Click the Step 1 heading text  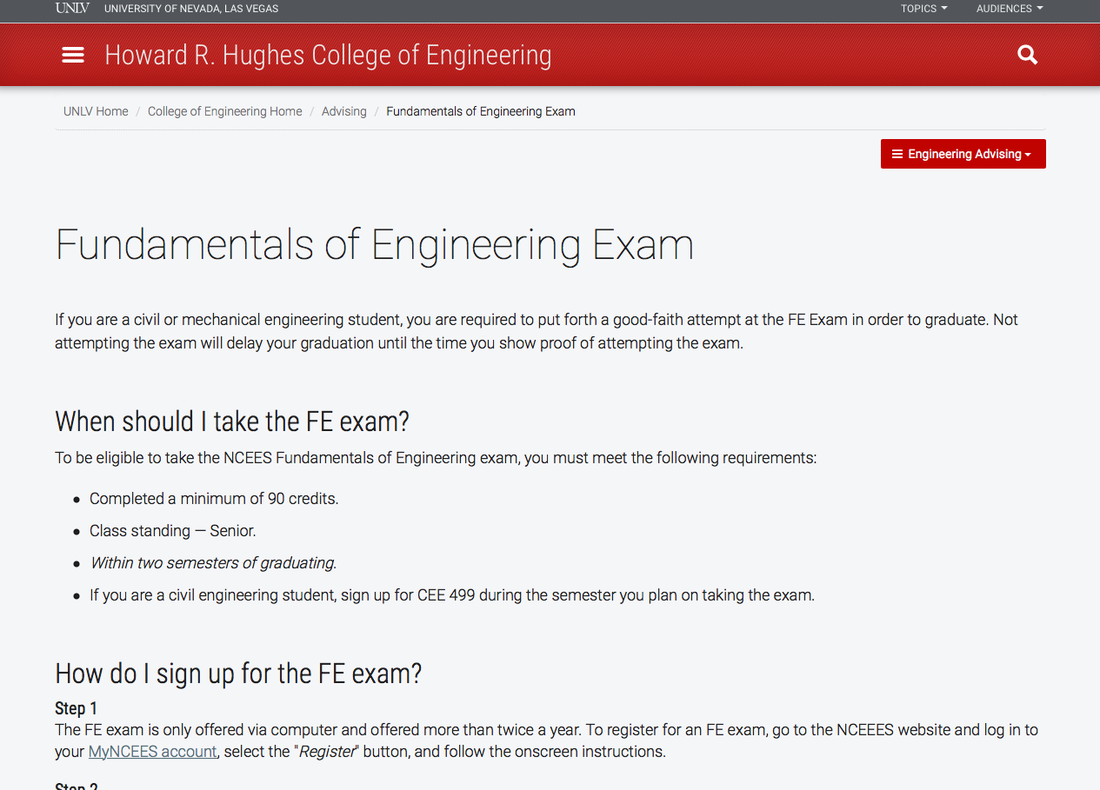pos(76,707)
